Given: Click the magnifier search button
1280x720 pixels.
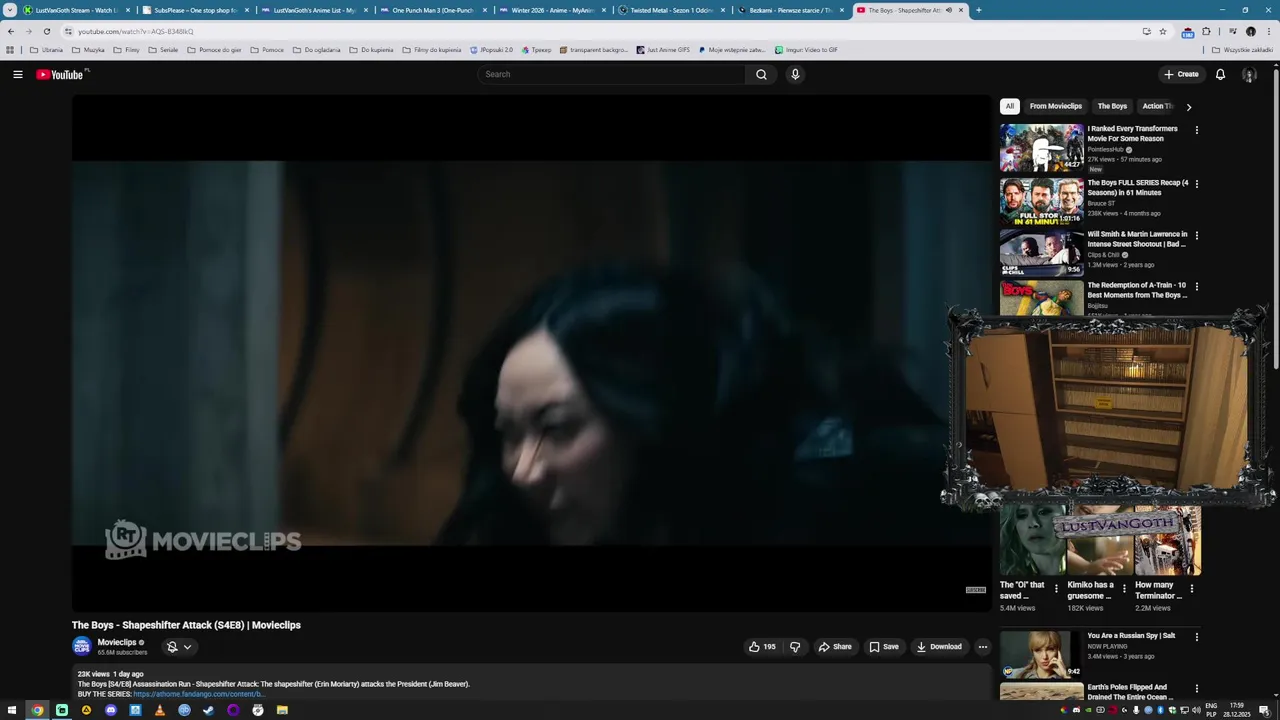Looking at the screenshot, I should 761,74.
